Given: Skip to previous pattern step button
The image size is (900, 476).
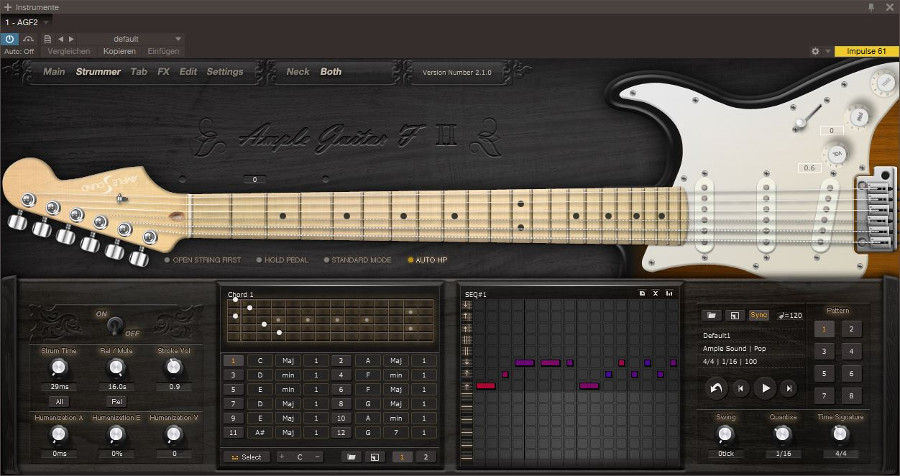Looking at the screenshot, I should click(x=740, y=389).
